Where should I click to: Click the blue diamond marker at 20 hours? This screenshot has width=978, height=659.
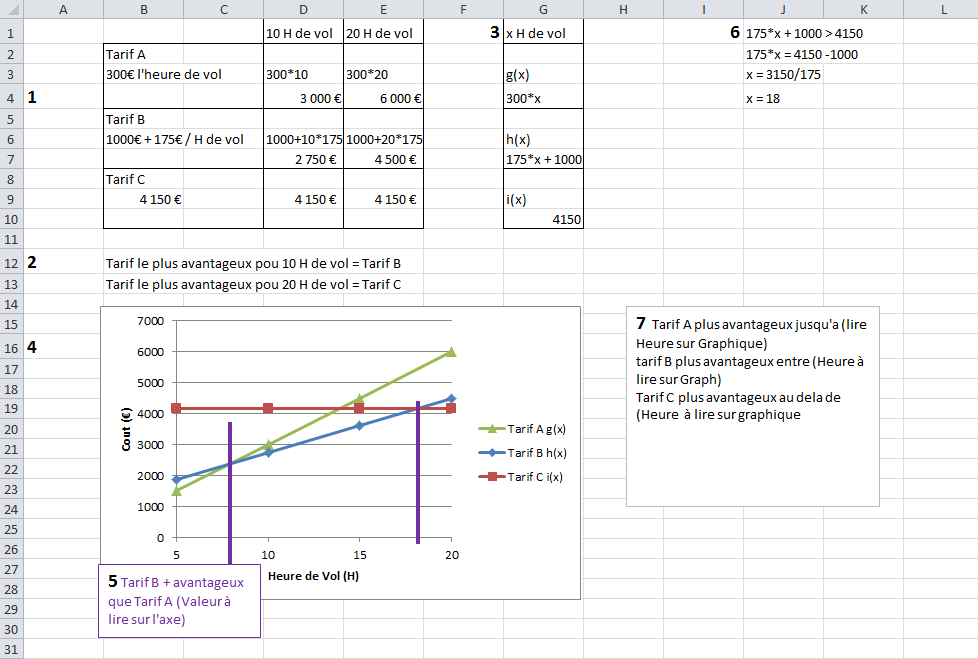[x=451, y=398]
